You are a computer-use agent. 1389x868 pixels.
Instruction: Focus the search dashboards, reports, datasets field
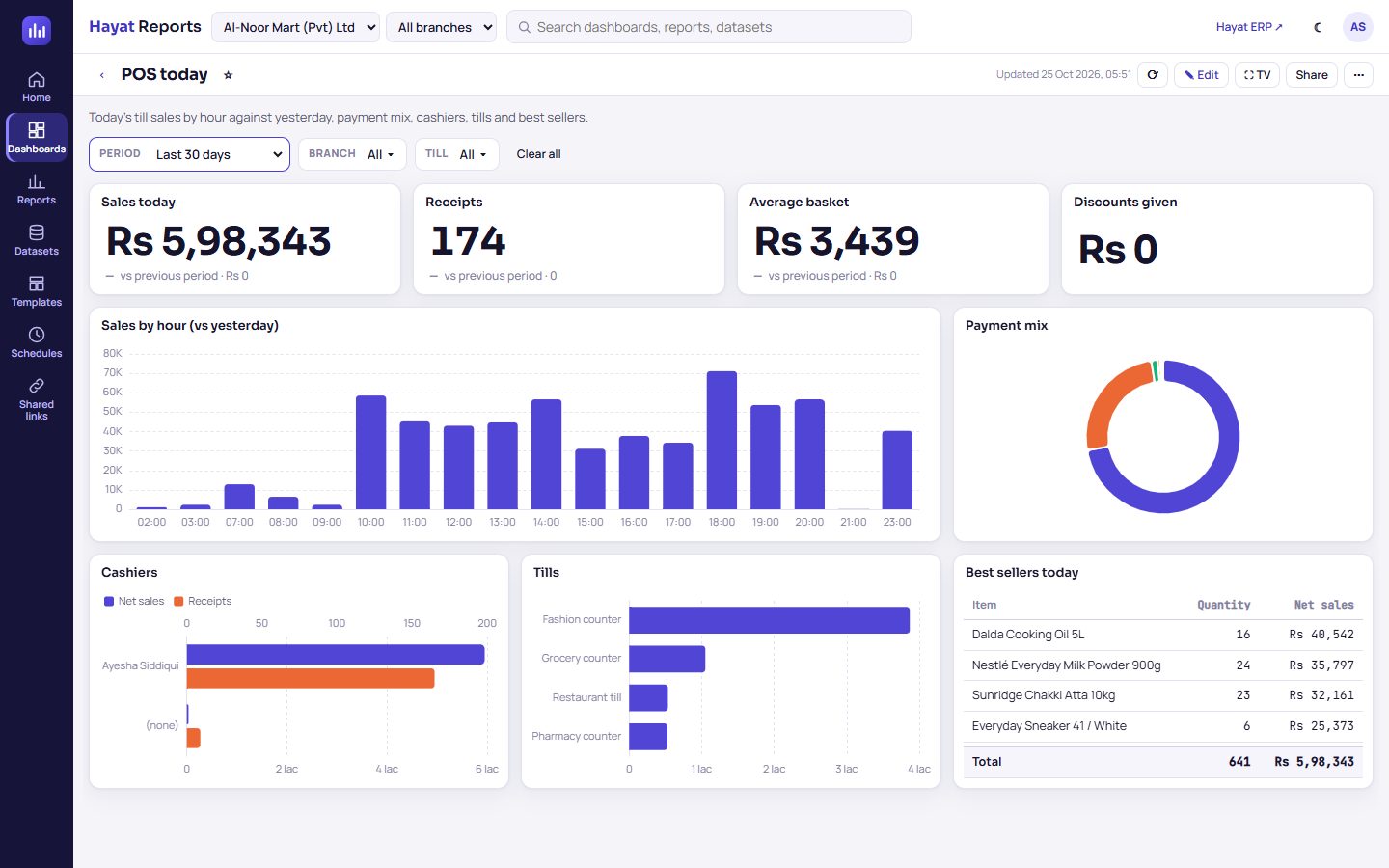(709, 27)
